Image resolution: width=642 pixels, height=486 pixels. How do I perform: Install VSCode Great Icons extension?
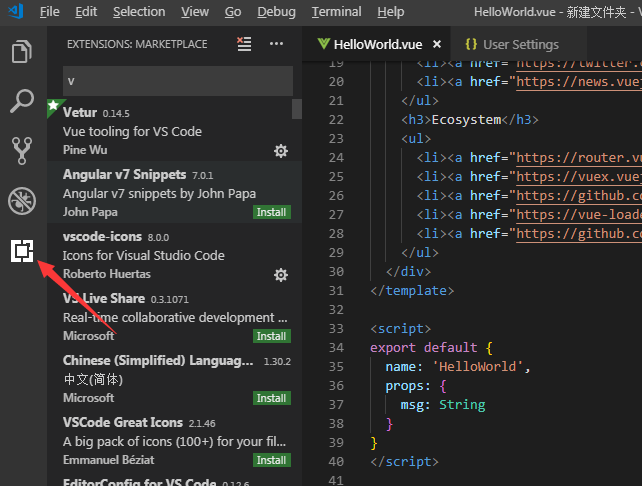(x=271, y=460)
